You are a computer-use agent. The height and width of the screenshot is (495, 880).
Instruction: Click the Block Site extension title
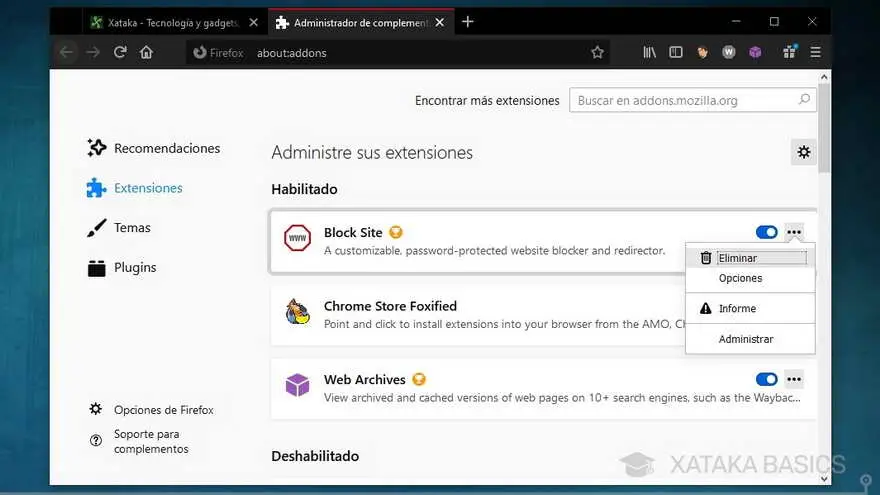[353, 232]
